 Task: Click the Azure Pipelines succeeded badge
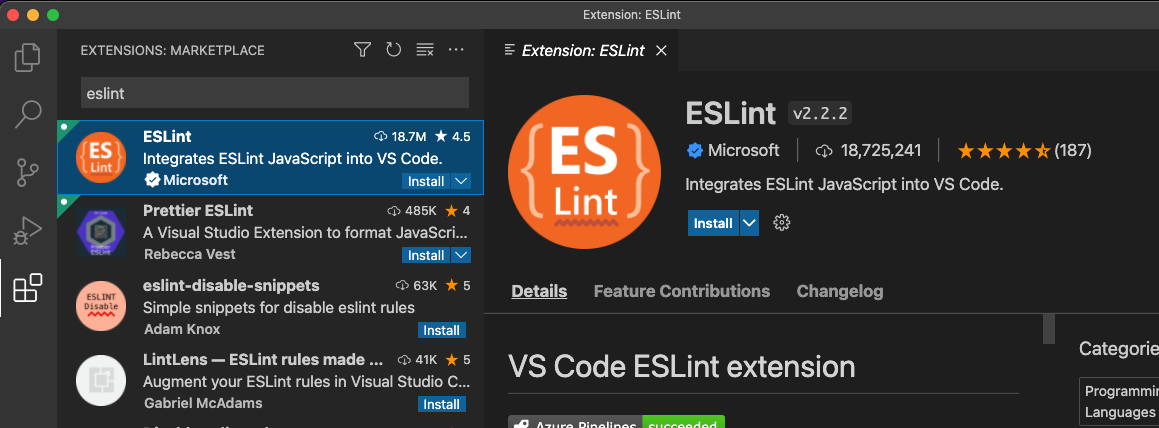pyautogui.click(x=616, y=423)
